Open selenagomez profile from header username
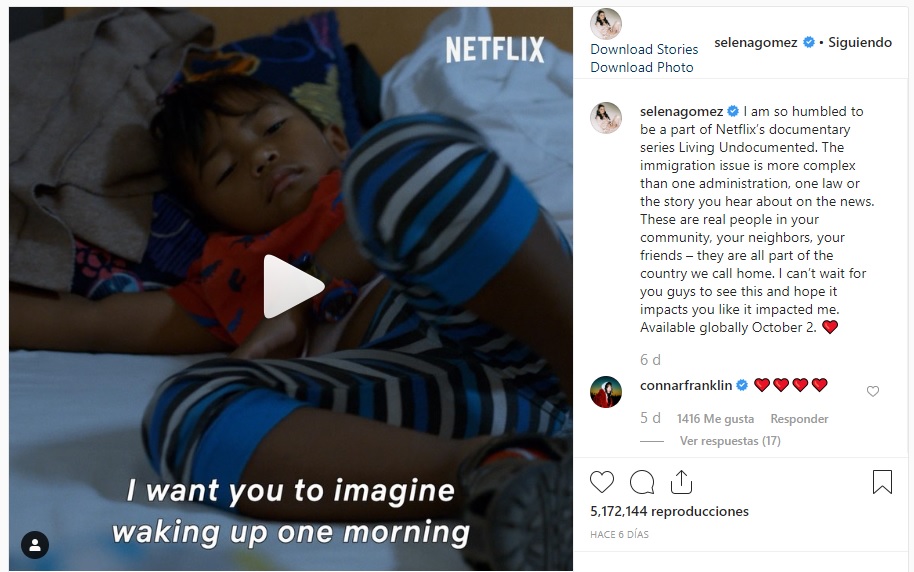The height and width of the screenshot is (572, 914). click(755, 42)
